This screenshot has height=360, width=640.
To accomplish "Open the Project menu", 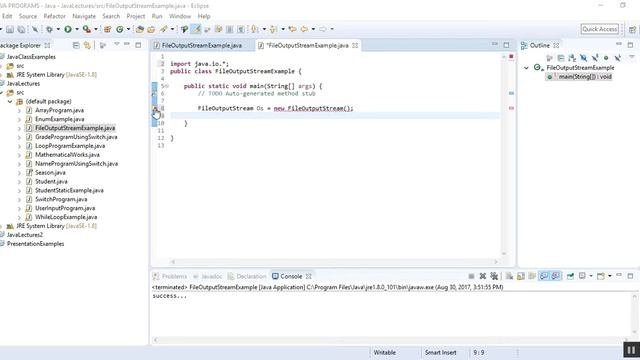I will 136,16.
